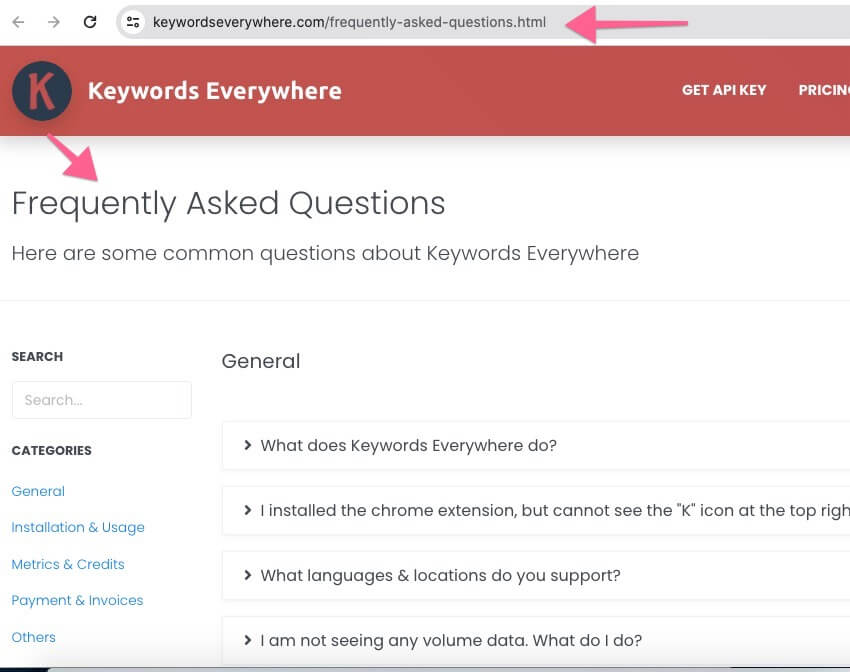
Task: Click the Keywords Everywhere K logo
Action: pyautogui.click(x=42, y=91)
